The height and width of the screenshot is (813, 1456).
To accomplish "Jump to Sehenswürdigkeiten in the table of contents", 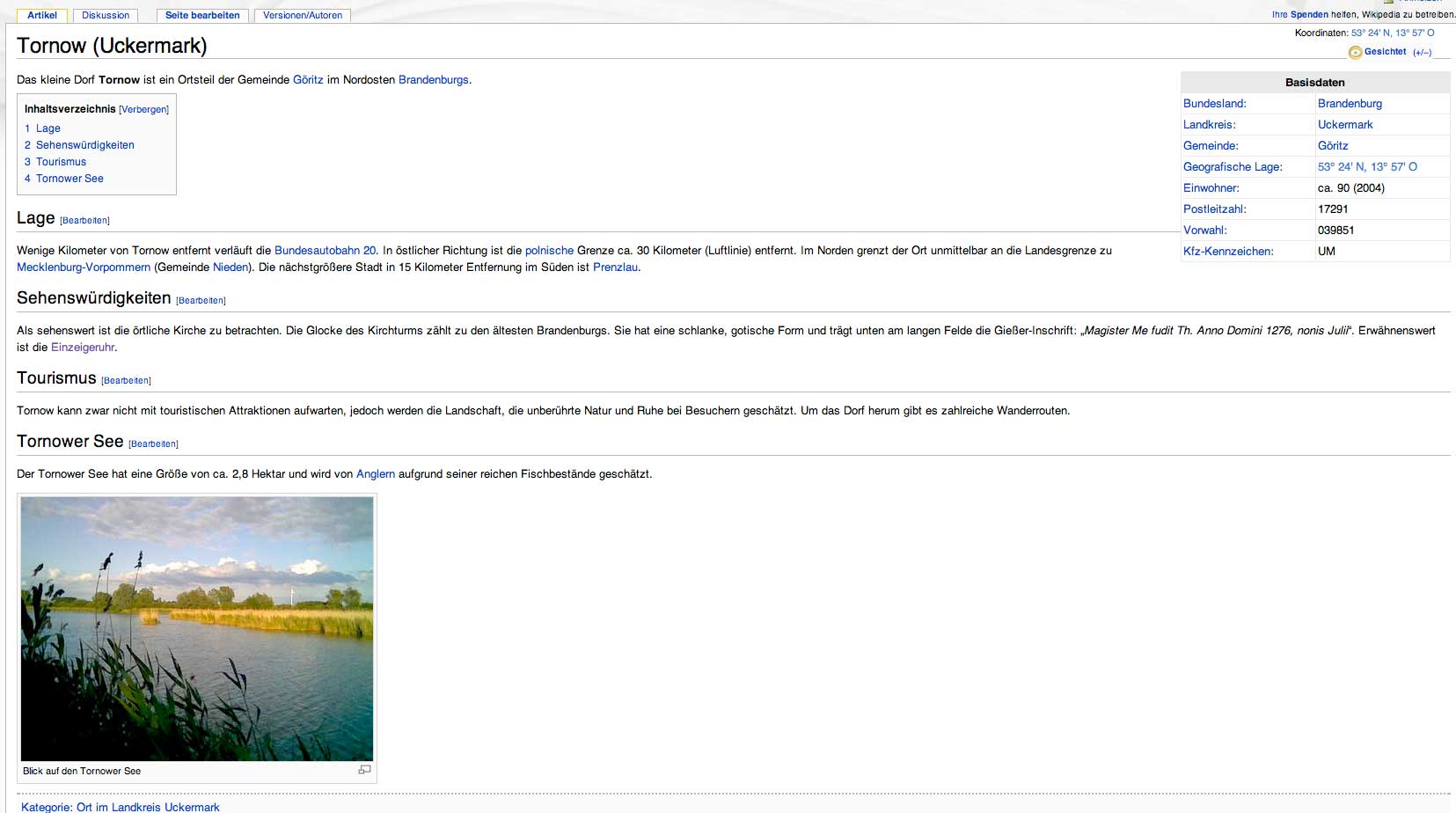I will click(x=84, y=145).
